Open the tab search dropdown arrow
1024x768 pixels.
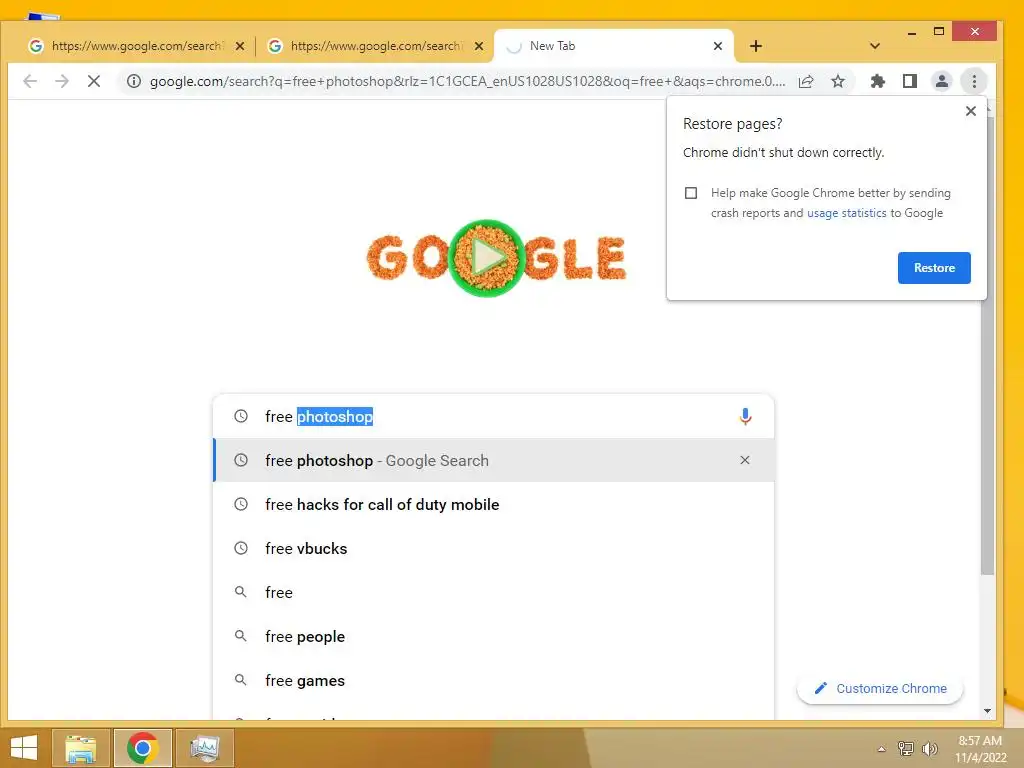click(874, 46)
